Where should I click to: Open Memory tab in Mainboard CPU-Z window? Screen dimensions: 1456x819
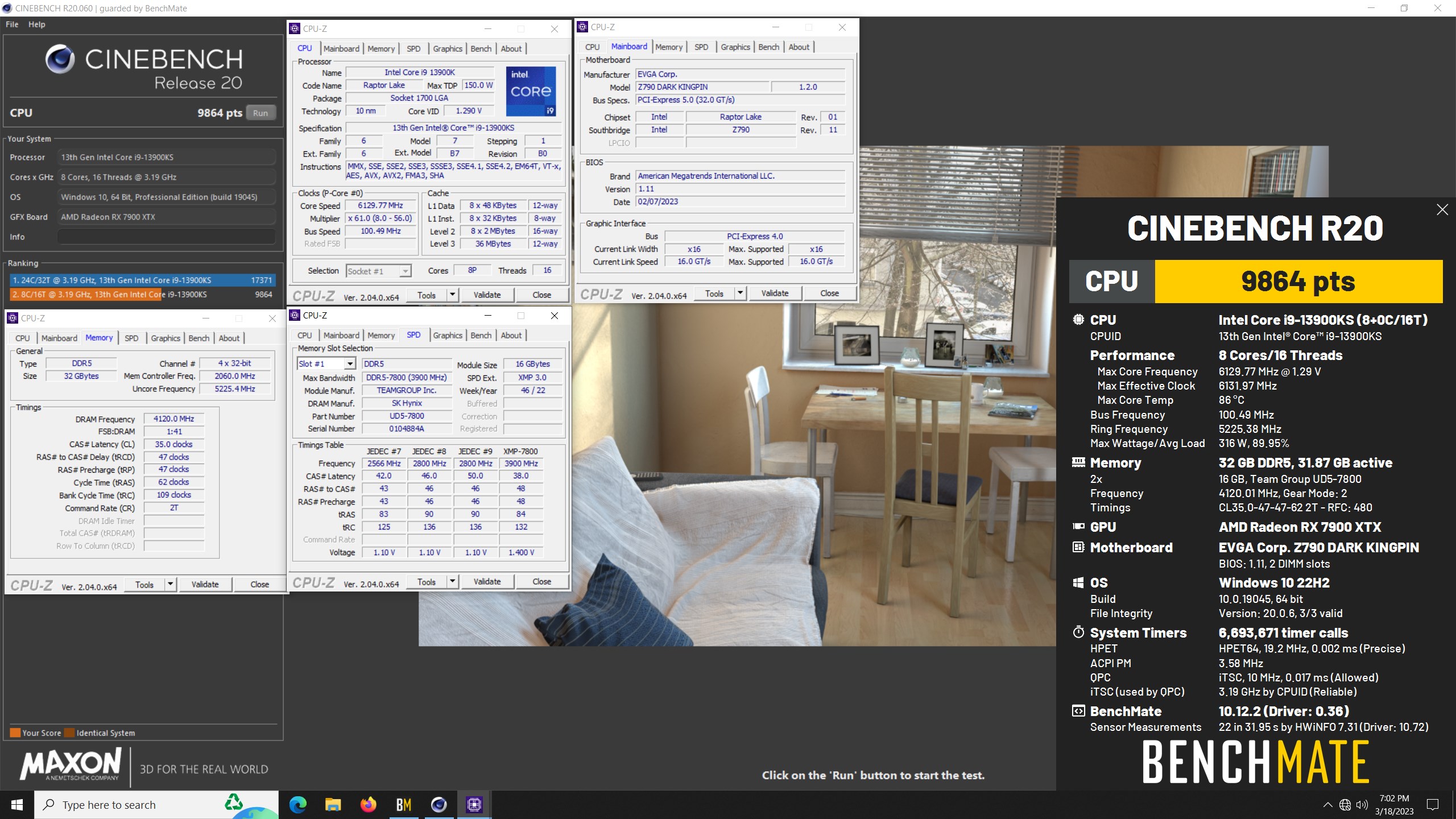[x=669, y=47]
